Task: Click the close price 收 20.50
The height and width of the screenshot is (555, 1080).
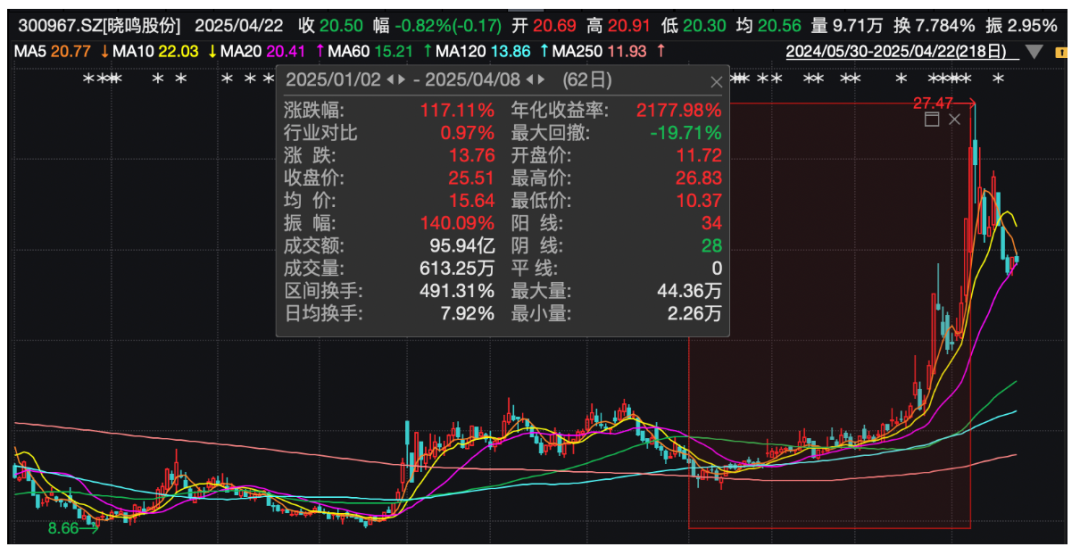Action: (331, 26)
